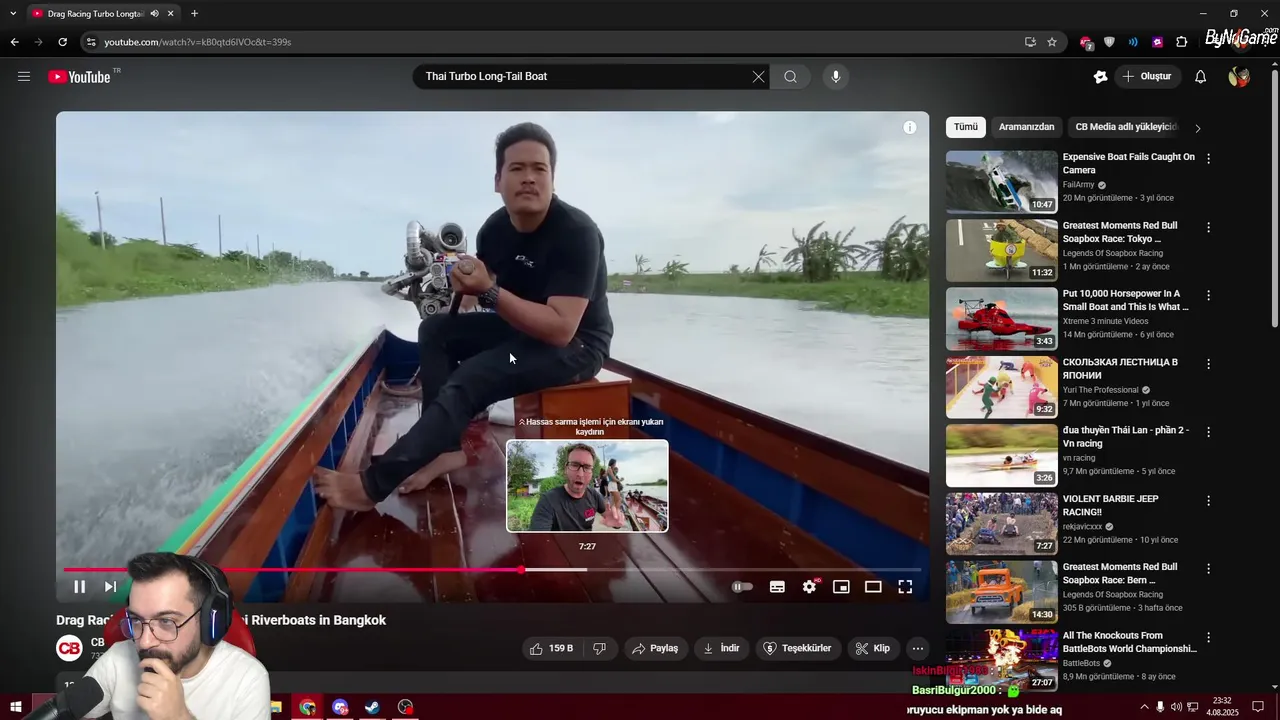Share the video via Paylaş
The width and height of the screenshot is (1280, 720).
pos(655,648)
